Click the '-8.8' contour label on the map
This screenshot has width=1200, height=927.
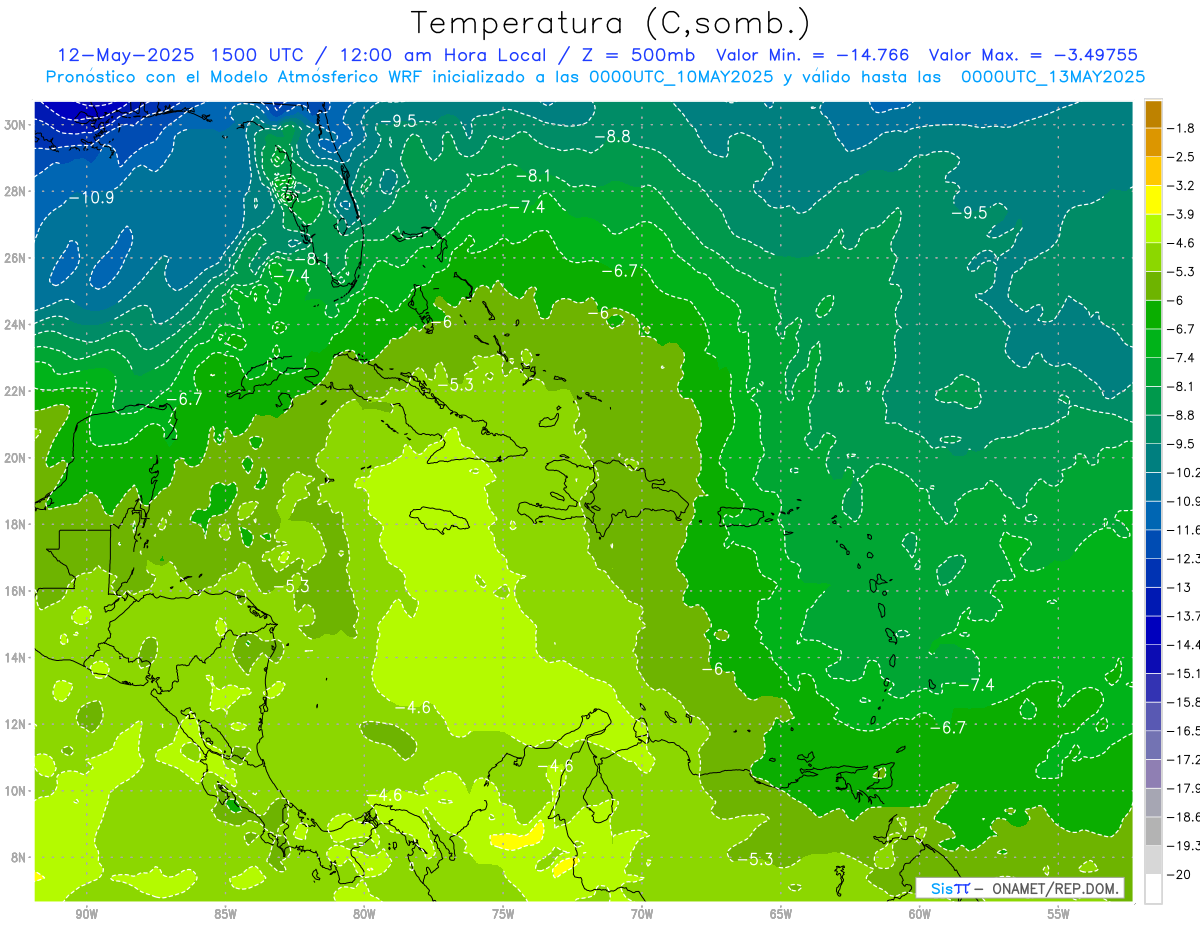click(x=612, y=137)
